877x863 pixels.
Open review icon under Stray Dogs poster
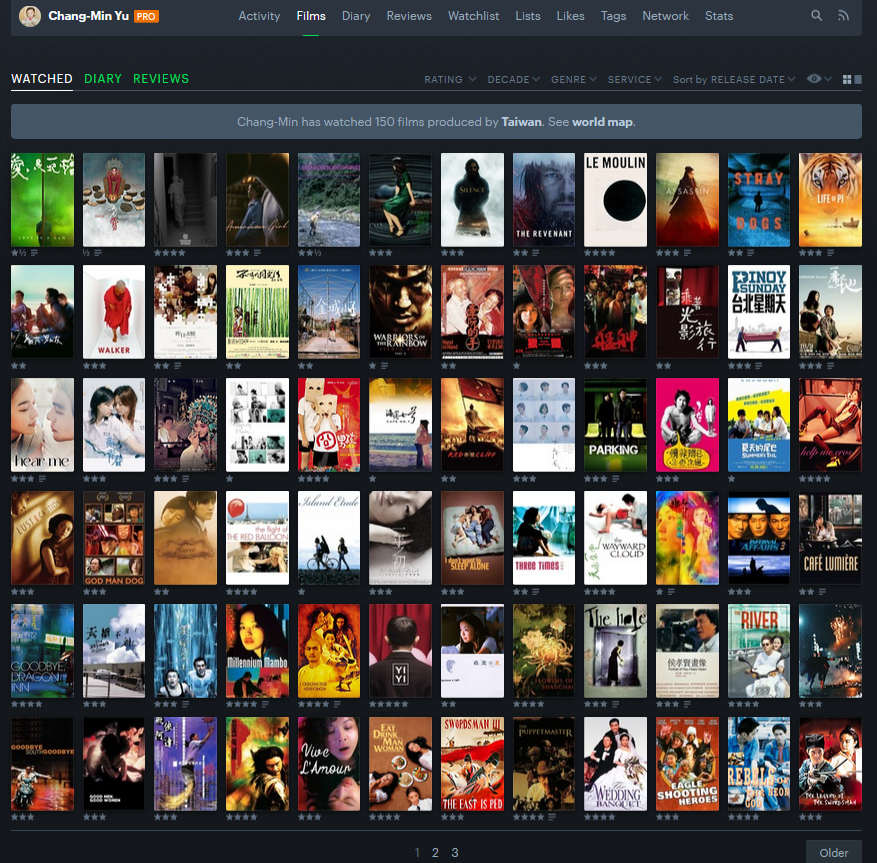[751, 253]
